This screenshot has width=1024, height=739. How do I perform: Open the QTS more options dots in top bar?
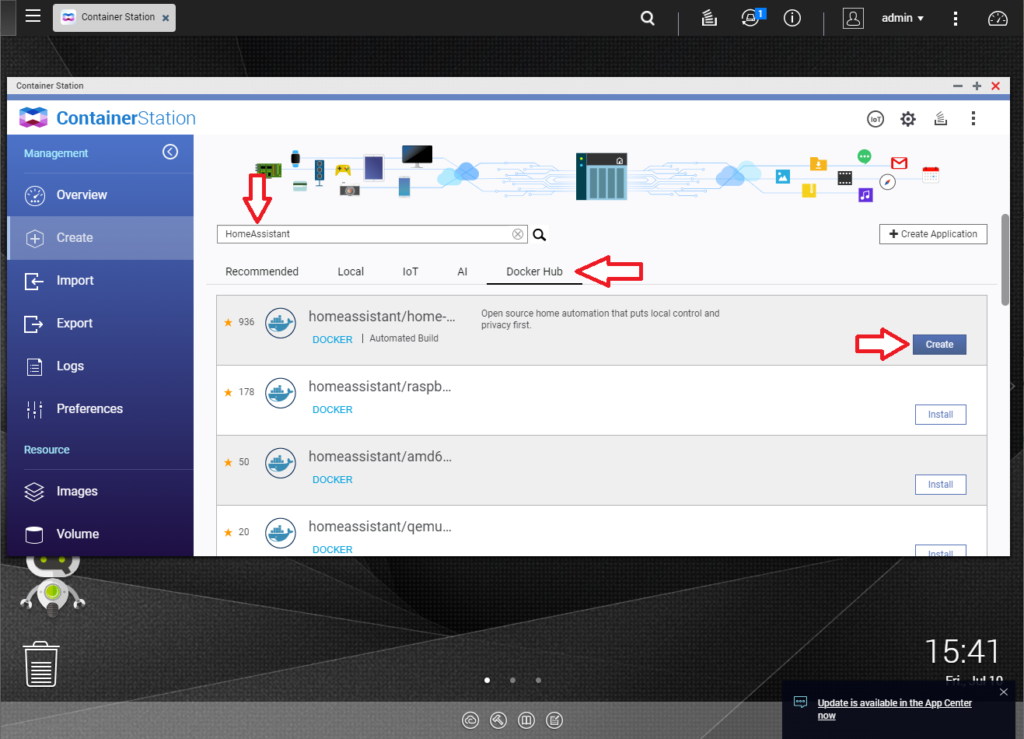pyautogui.click(x=955, y=18)
